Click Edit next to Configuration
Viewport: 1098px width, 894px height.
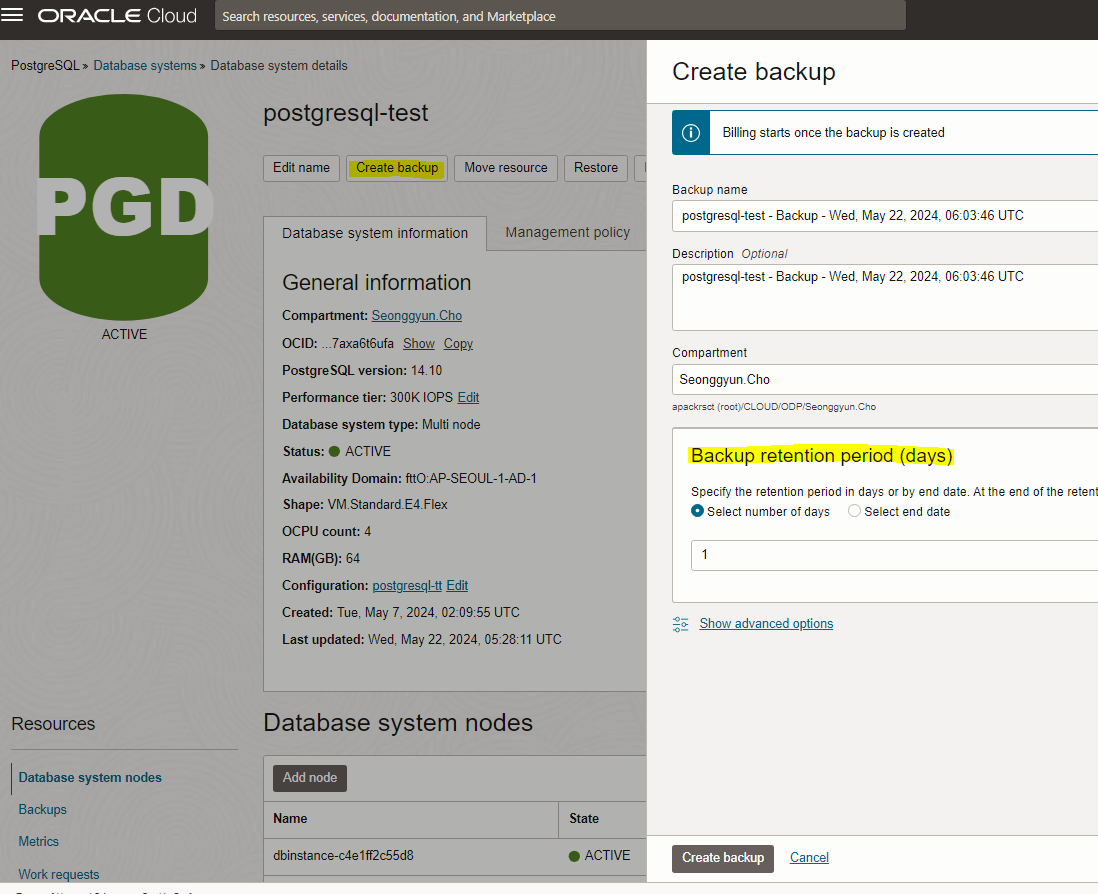(457, 586)
